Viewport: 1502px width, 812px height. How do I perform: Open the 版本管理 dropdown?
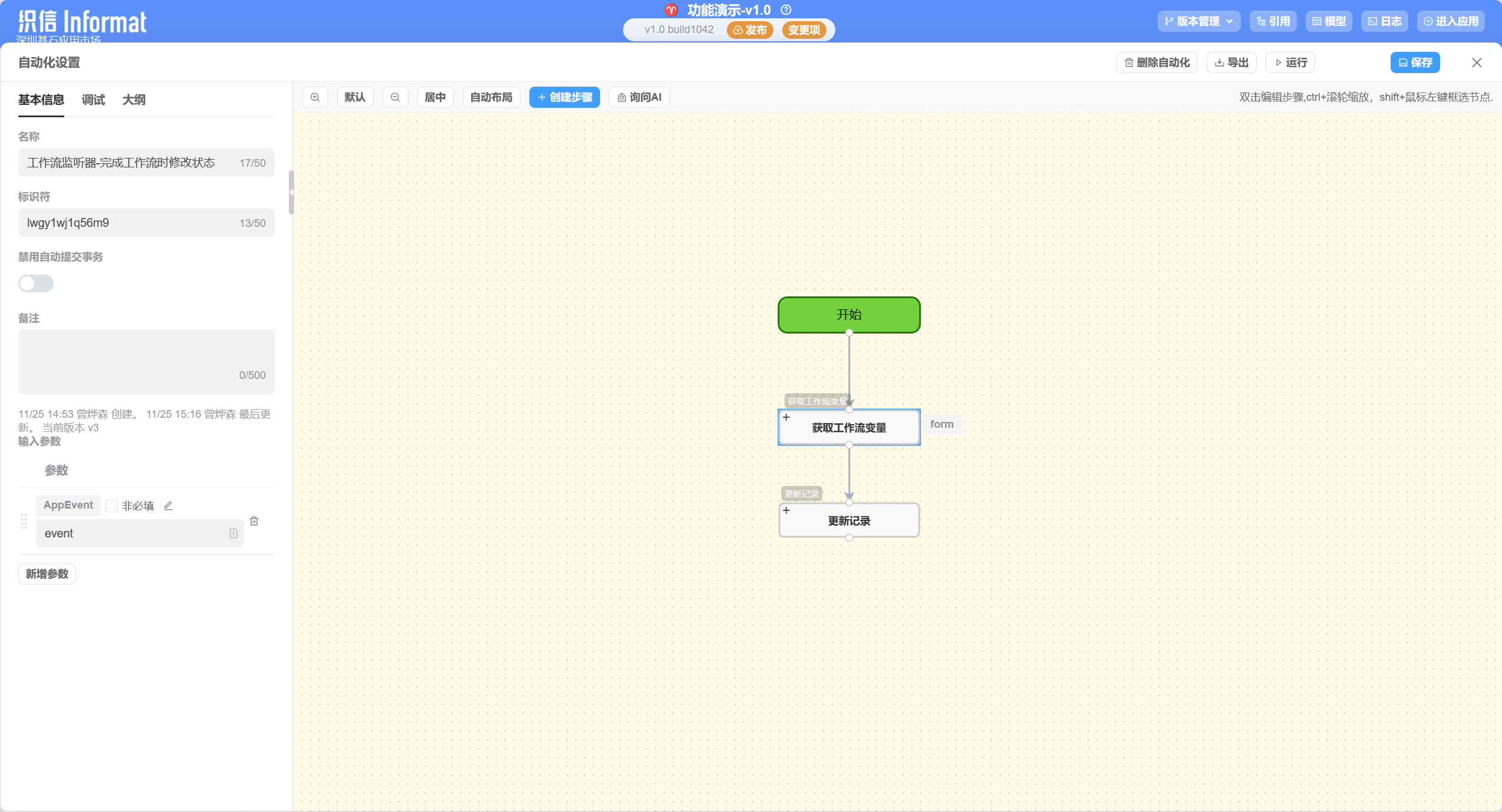click(1198, 21)
